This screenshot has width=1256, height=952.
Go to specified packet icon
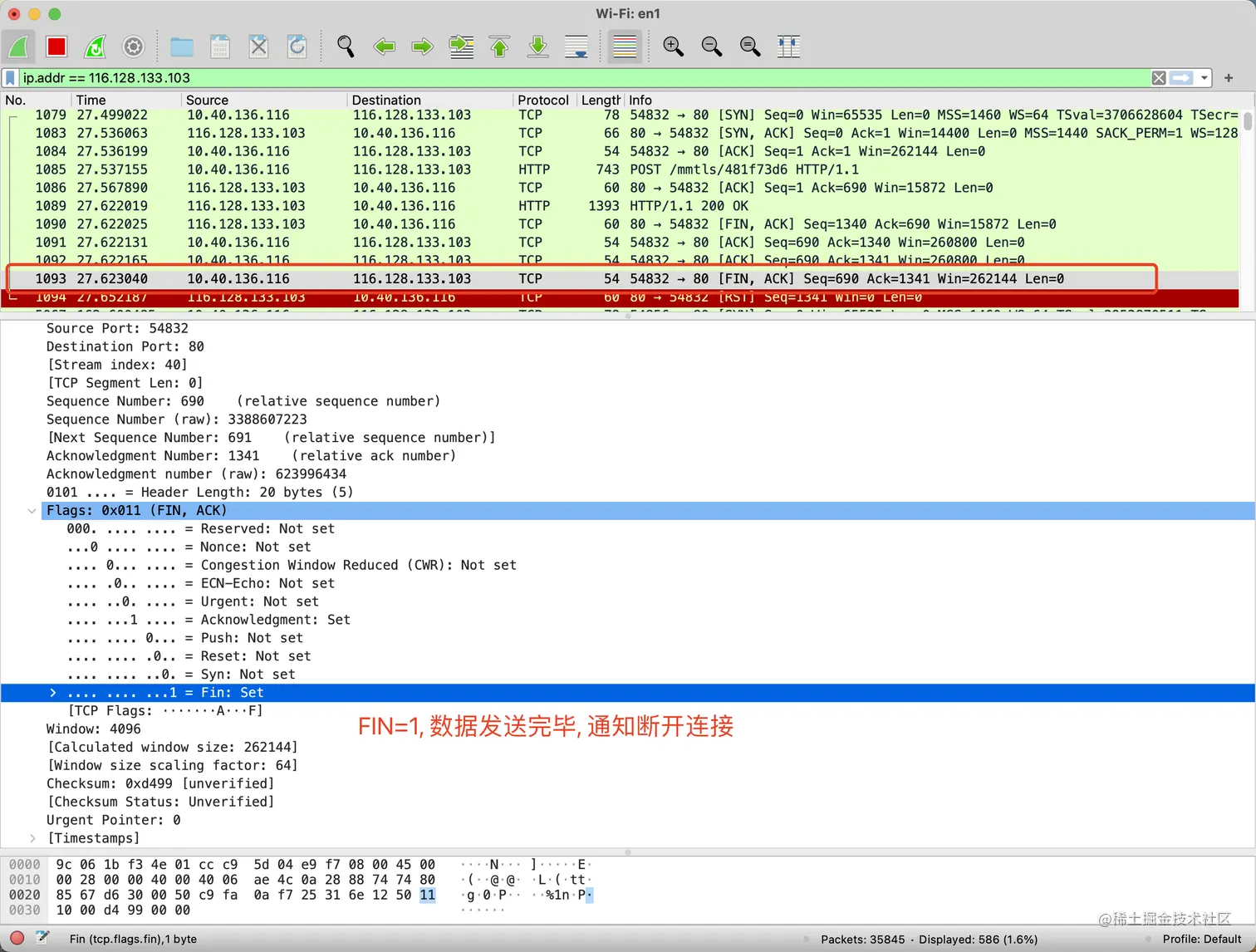[461, 47]
